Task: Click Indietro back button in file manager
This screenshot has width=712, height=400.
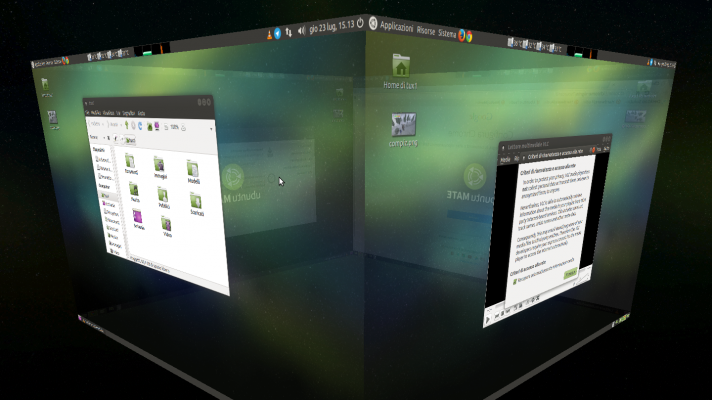Action: (95, 123)
